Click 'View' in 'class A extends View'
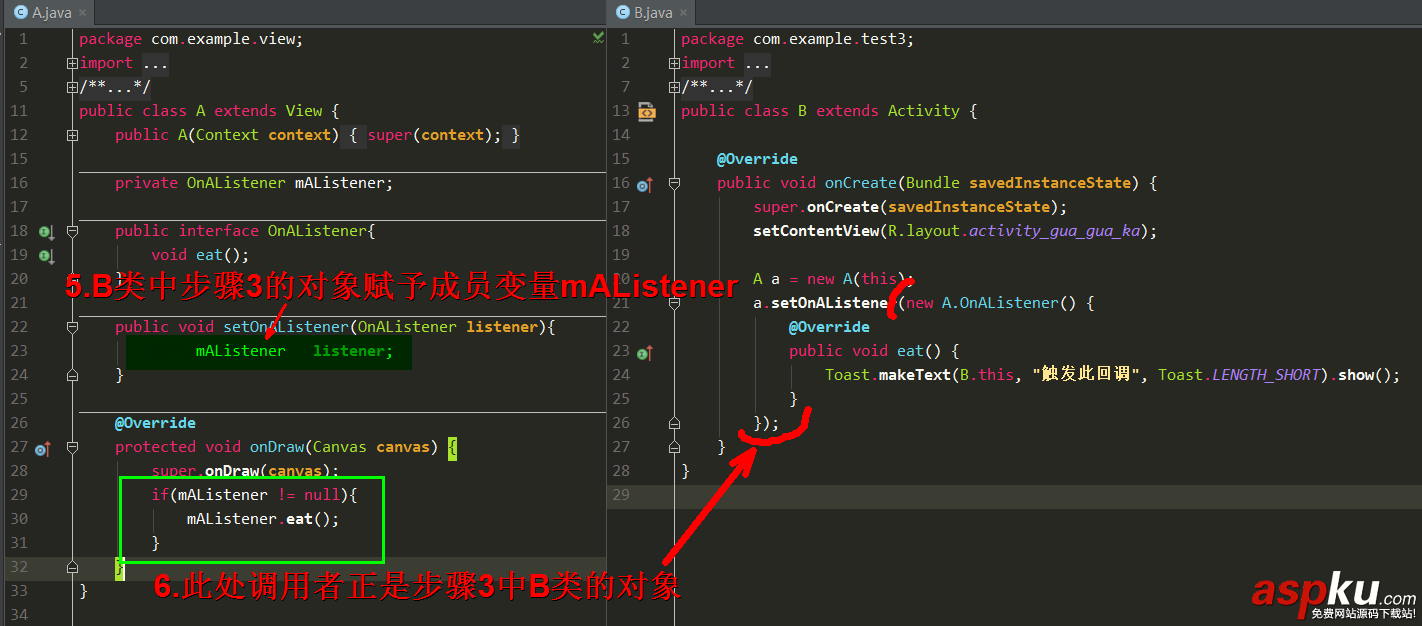 coord(304,111)
